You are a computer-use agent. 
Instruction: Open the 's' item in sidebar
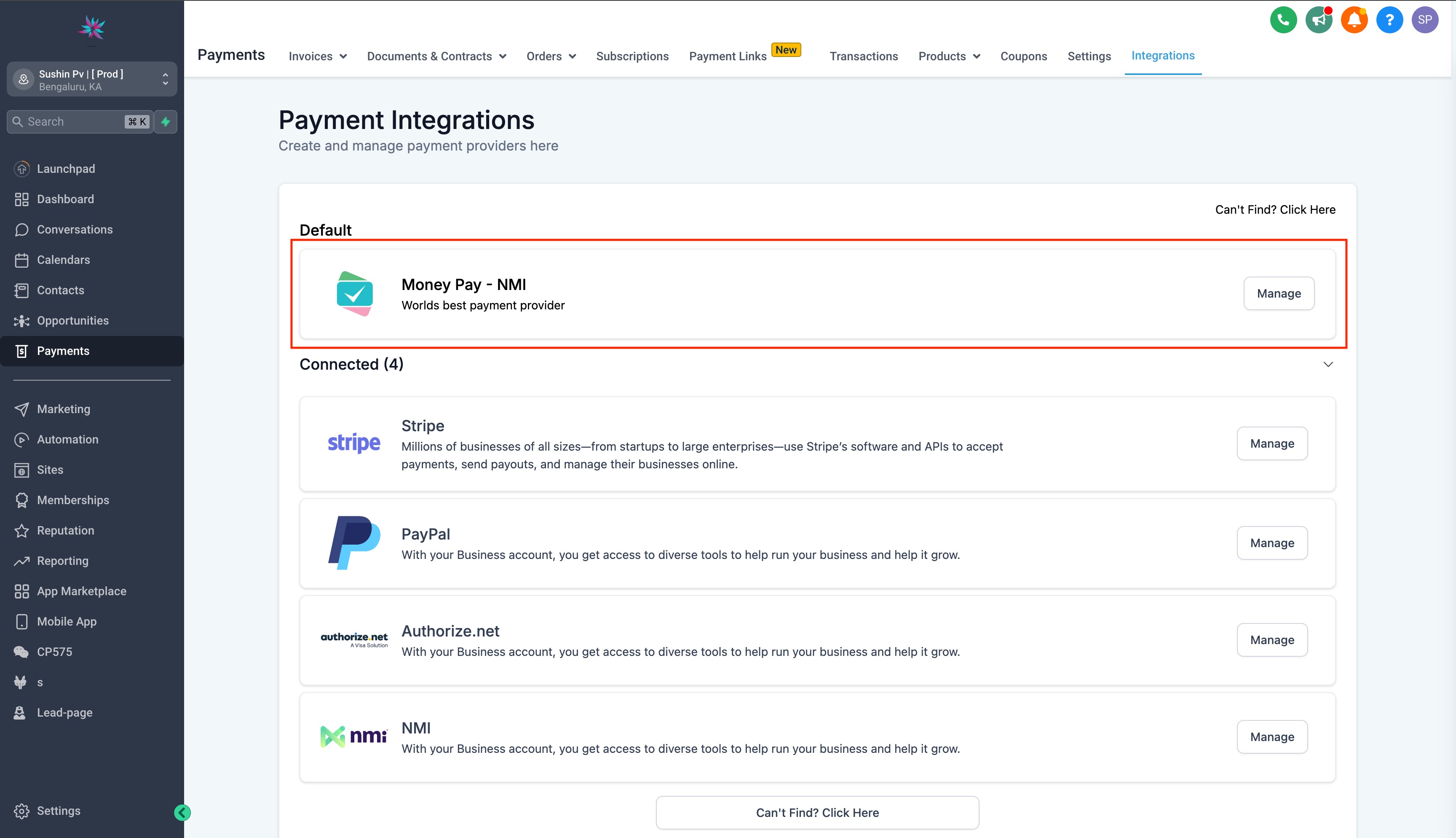click(x=92, y=682)
